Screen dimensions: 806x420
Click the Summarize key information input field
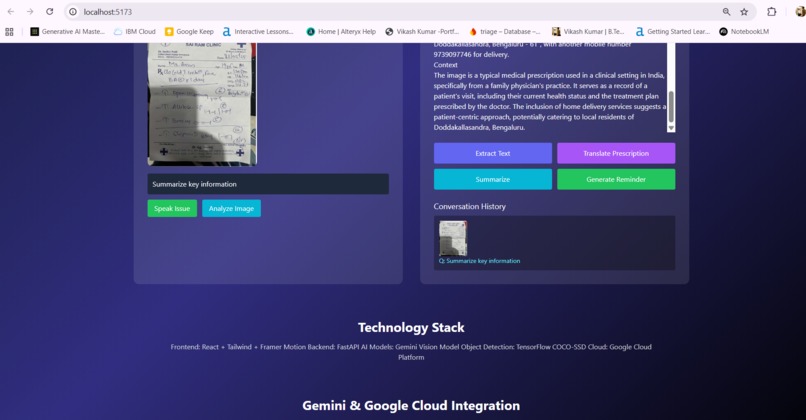(x=268, y=184)
